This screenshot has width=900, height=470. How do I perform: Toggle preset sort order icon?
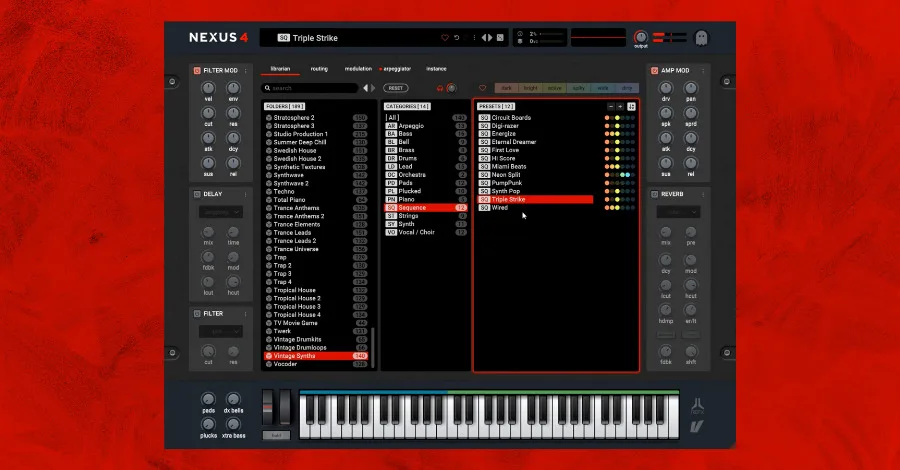point(631,107)
